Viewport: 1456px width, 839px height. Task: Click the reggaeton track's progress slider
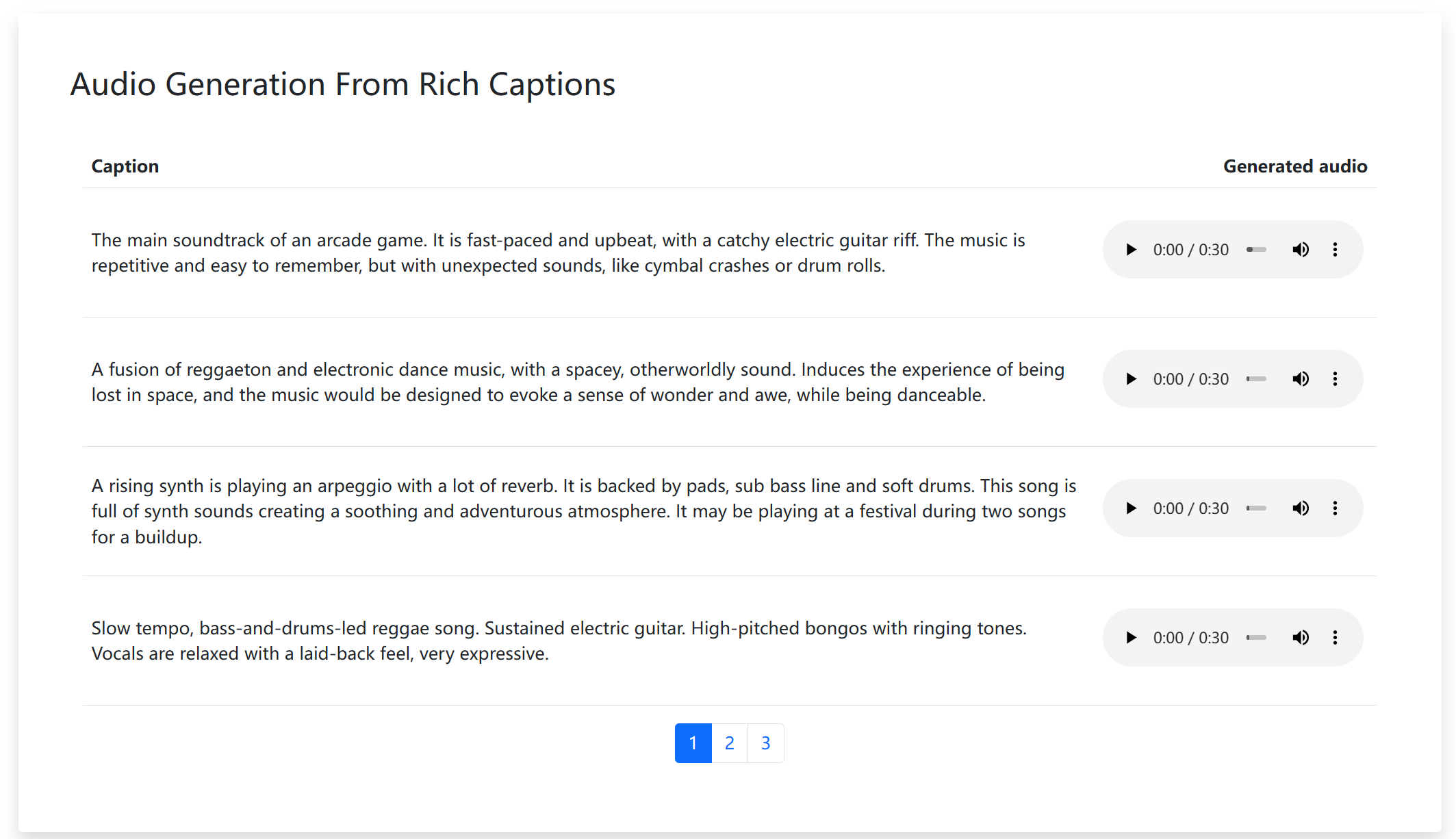click(x=1256, y=378)
